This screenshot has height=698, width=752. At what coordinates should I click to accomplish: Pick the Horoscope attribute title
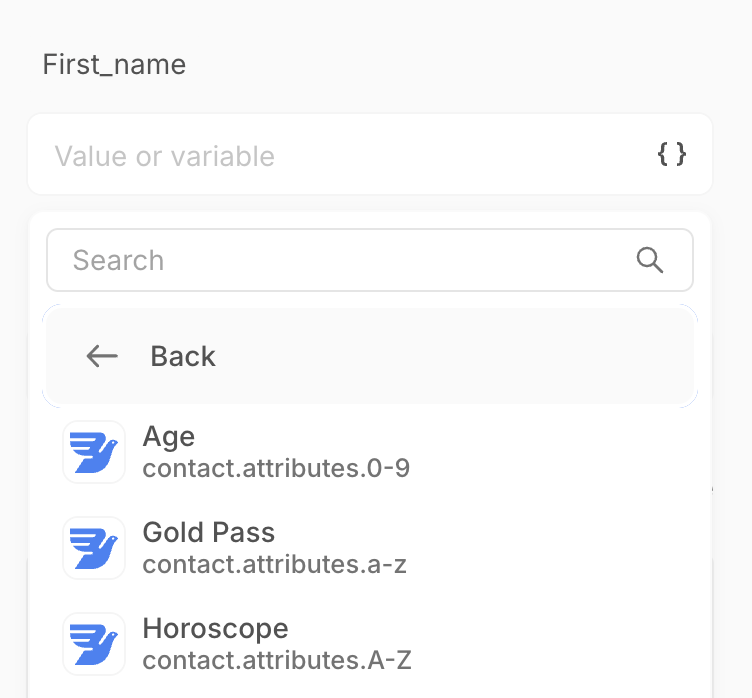216,628
